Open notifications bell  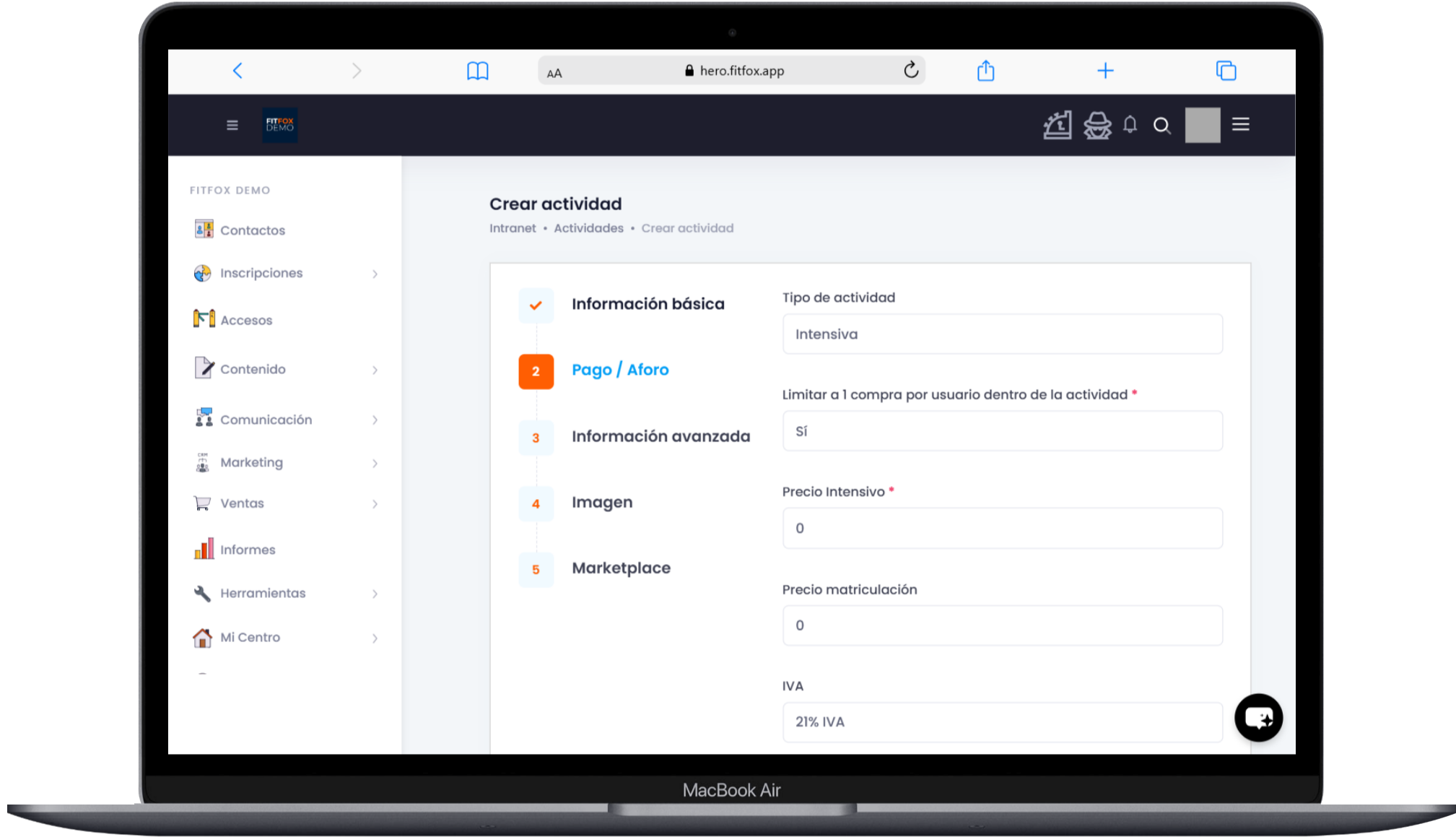tap(1130, 125)
